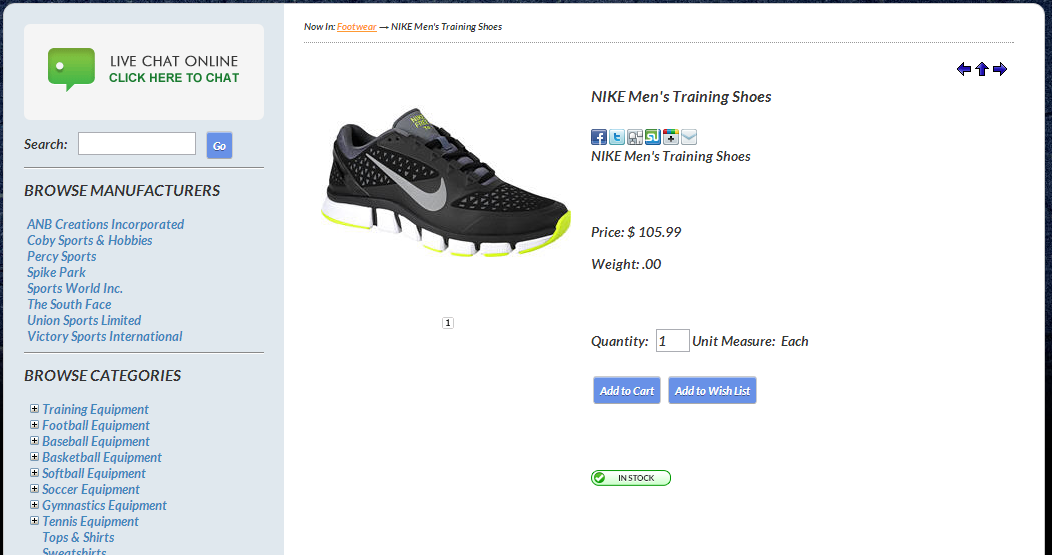Share product on Twitter
Viewport: 1052px width, 555px height.
[x=617, y=137]
